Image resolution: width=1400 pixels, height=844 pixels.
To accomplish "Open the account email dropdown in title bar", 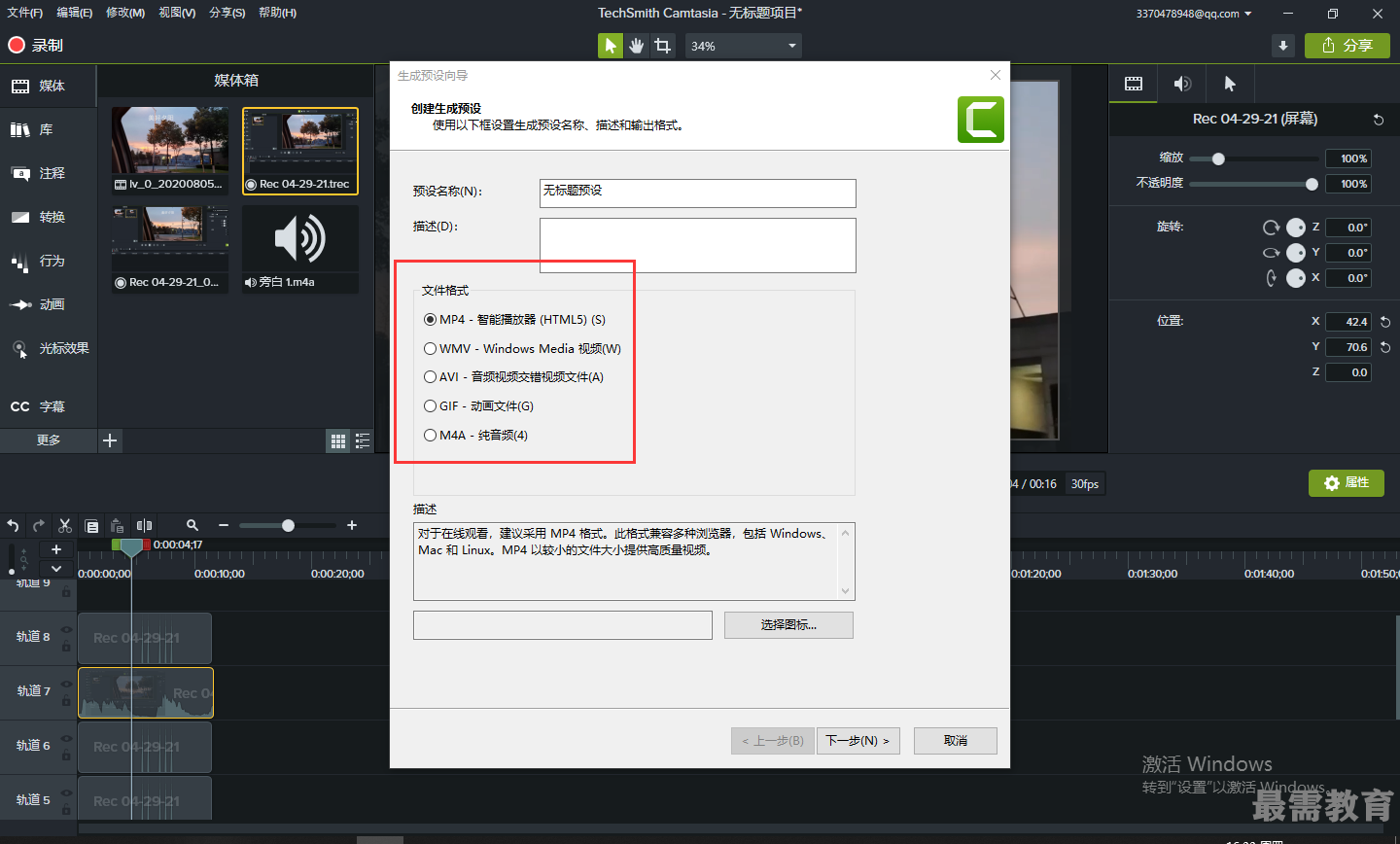I will tap(1194, 14).
